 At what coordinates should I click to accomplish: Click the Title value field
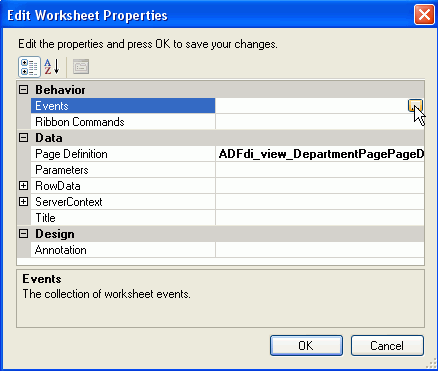pyautogui.click(x=320, y=218)
